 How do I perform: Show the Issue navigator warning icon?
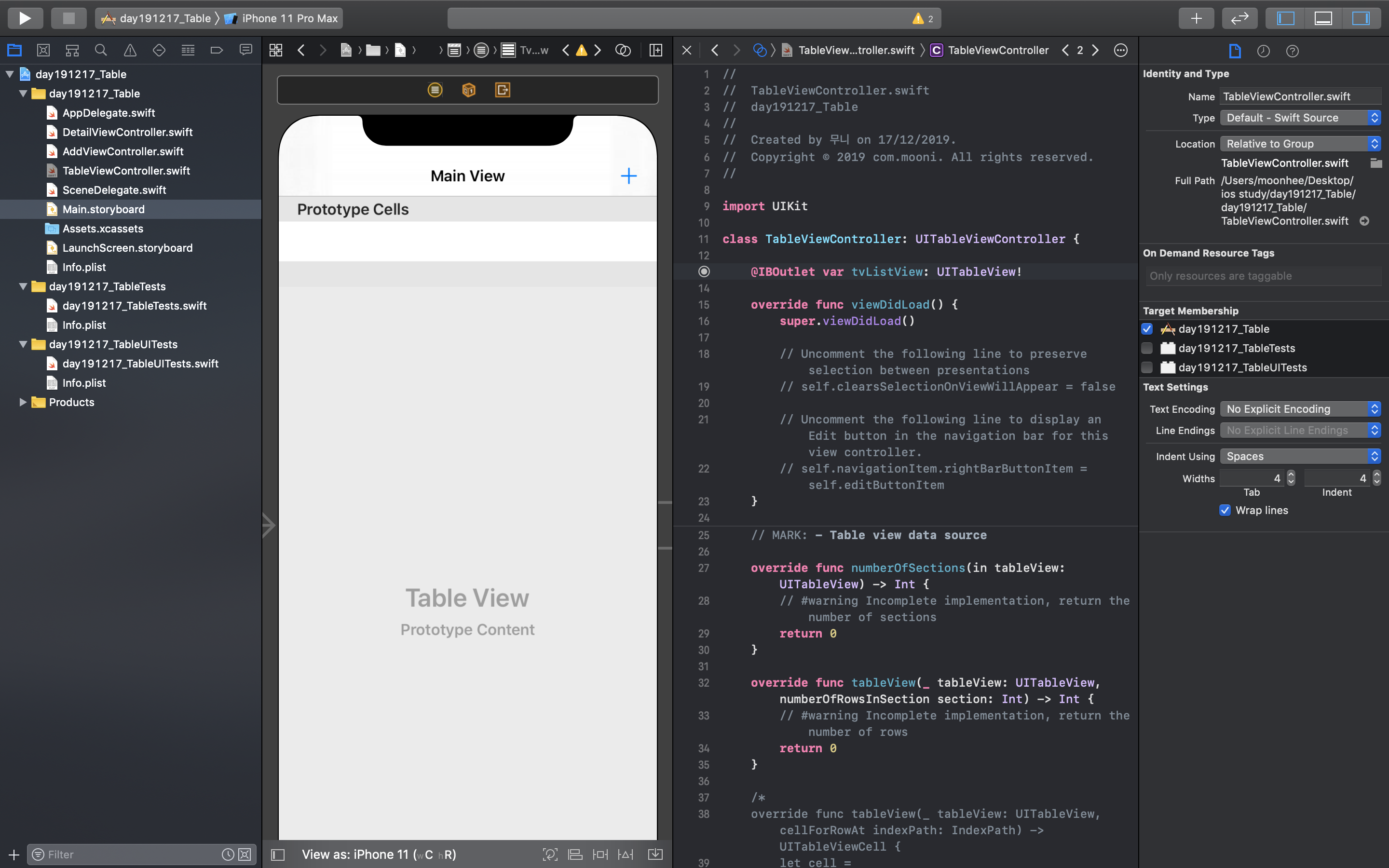pos(130,51)
